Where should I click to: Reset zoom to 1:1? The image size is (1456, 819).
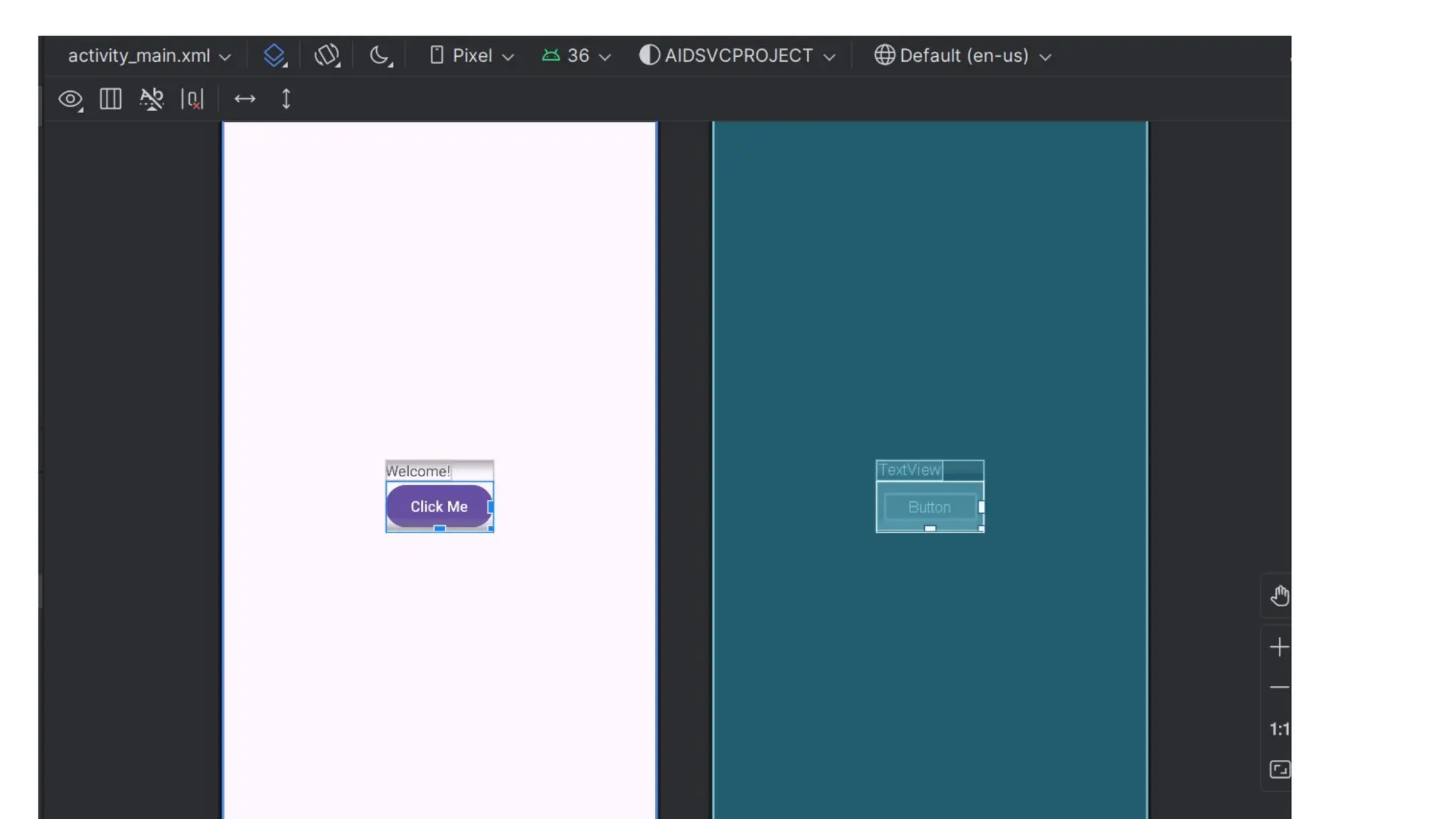pos(1279,729)
